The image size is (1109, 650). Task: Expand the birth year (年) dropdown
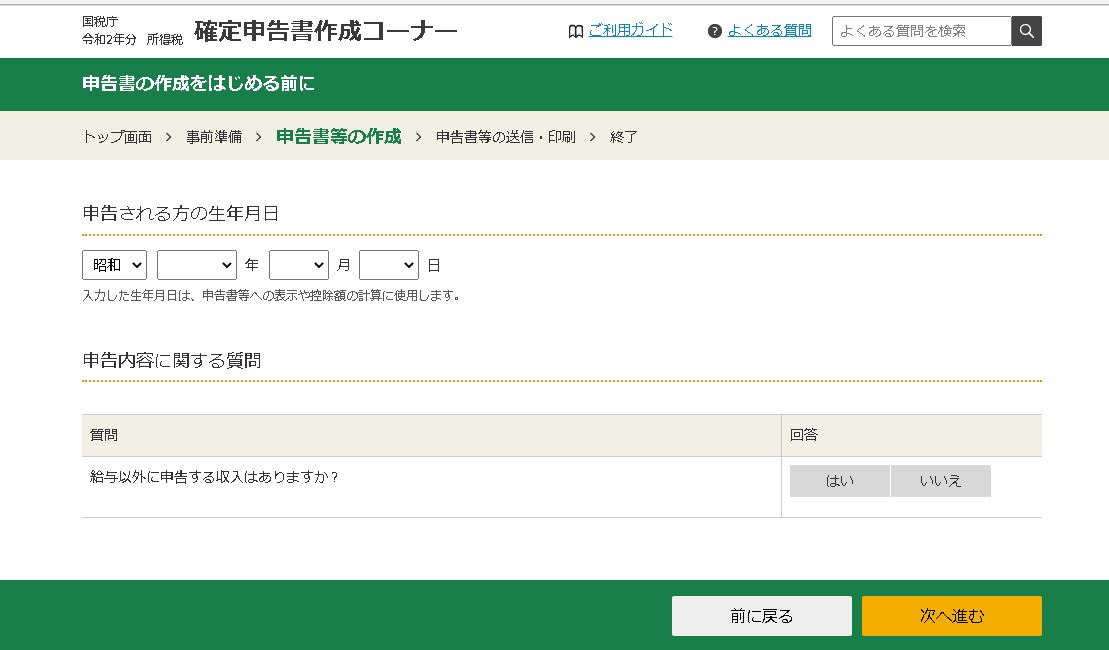196,265
